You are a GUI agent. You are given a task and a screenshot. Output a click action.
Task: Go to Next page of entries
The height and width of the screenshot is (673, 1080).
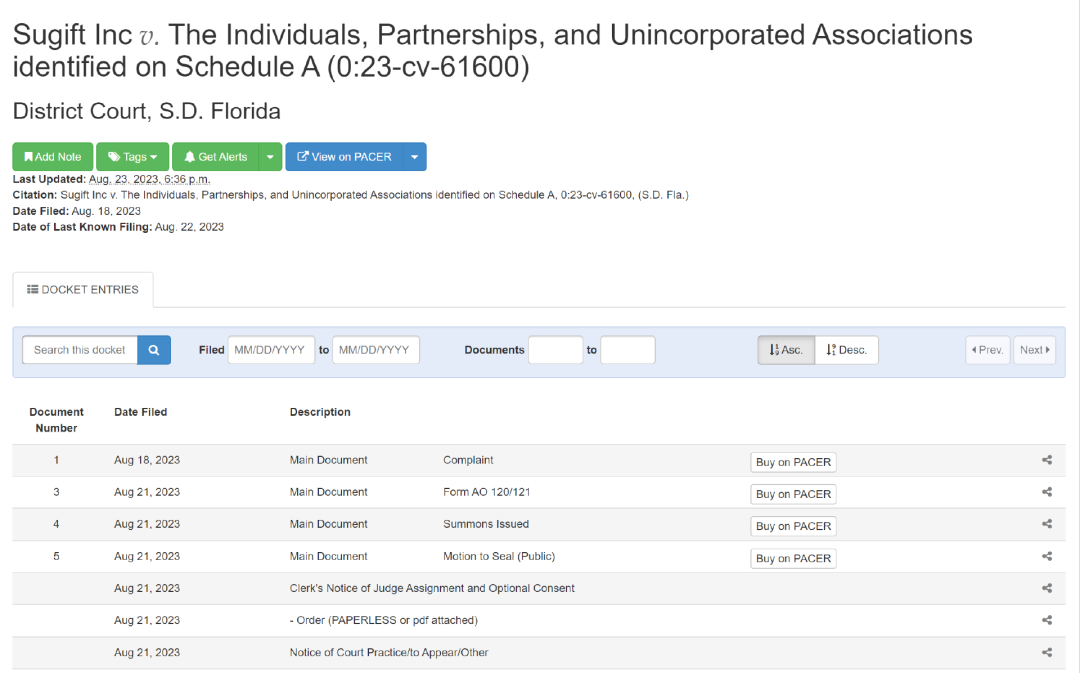pyautogui.click(x=1034, y=350)
